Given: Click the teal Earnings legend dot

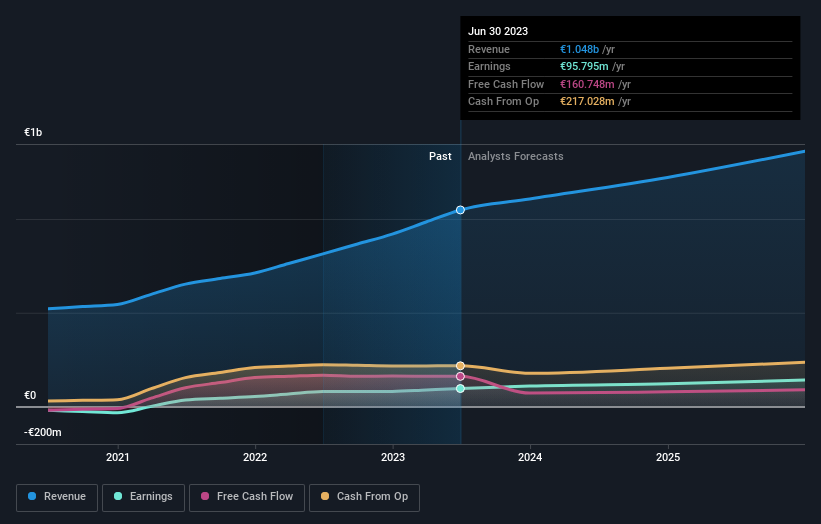Looking at the screenshot, I should pos(118,496).
